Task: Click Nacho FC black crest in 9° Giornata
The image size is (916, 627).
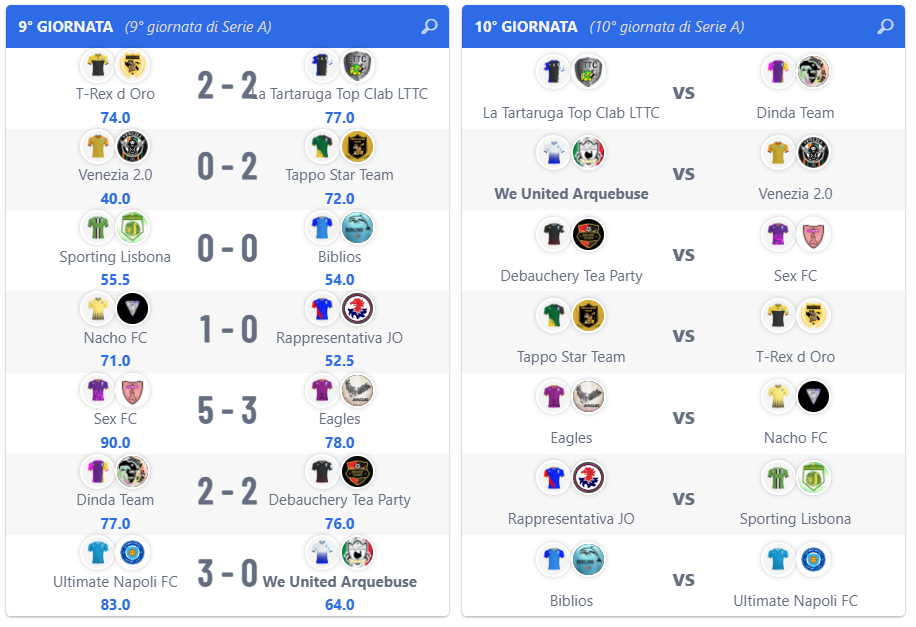Action: point(132,309)
